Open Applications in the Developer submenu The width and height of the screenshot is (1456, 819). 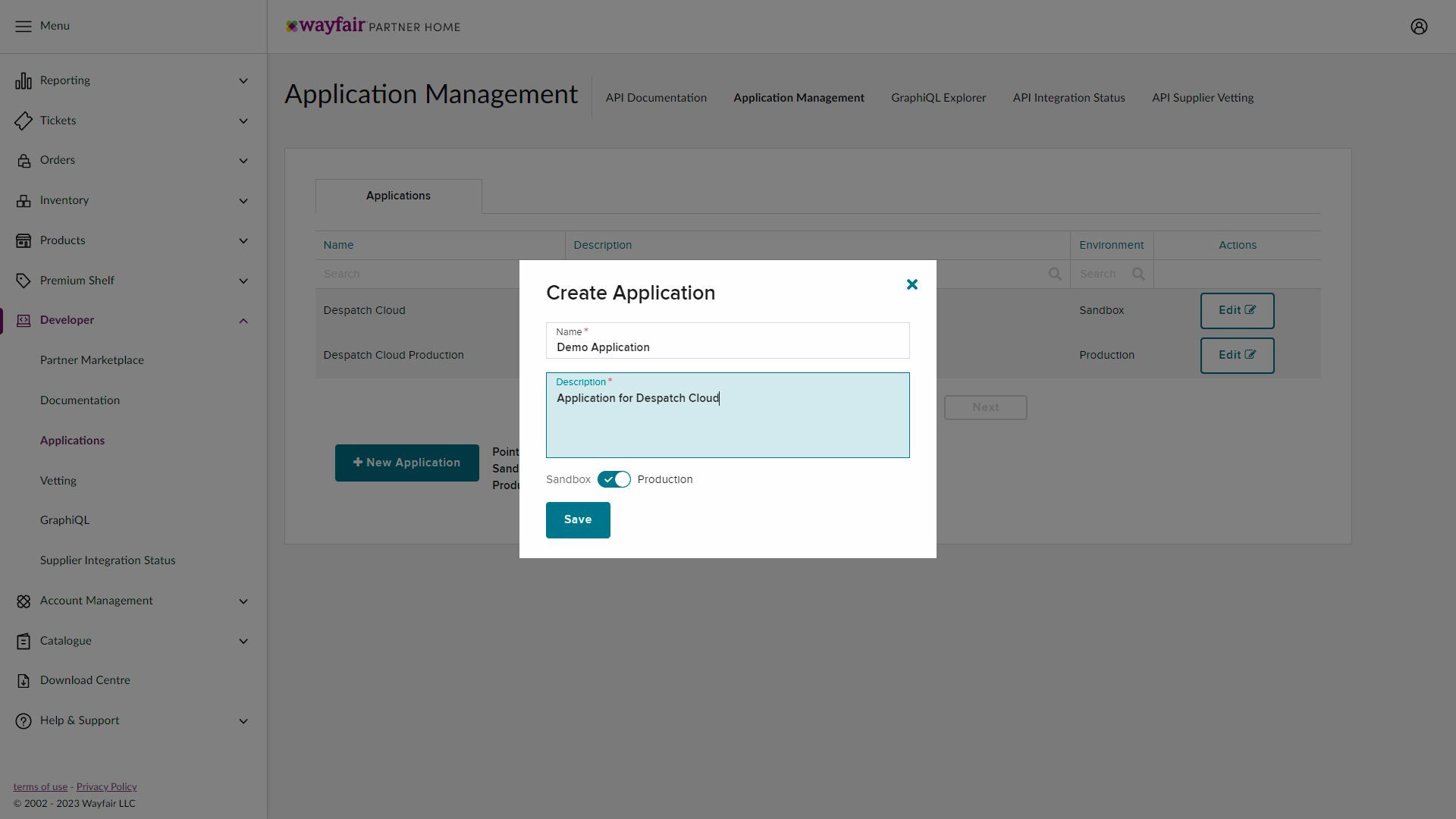(72, 441)
